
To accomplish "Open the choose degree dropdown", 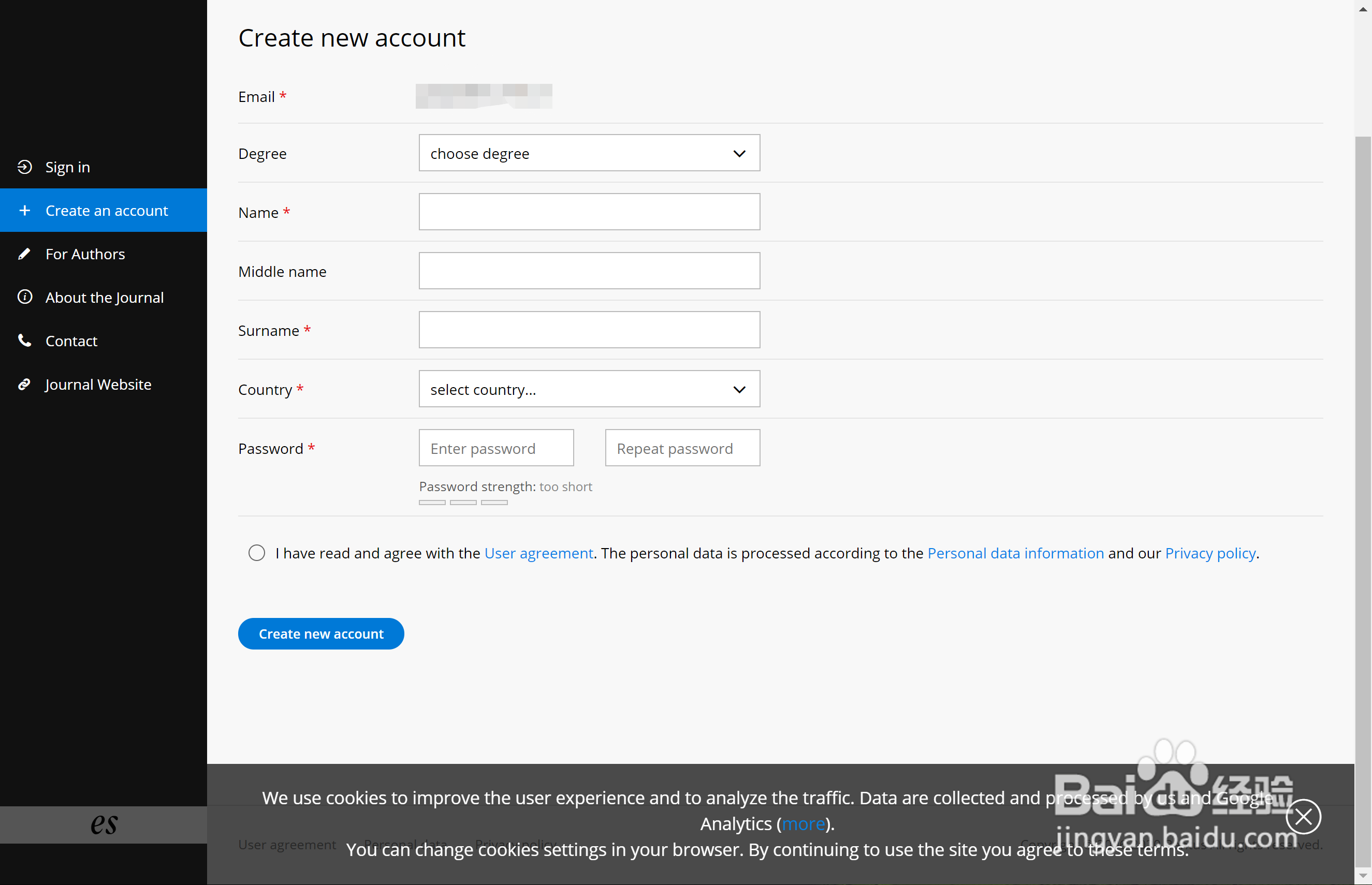I will pos(589,153).
